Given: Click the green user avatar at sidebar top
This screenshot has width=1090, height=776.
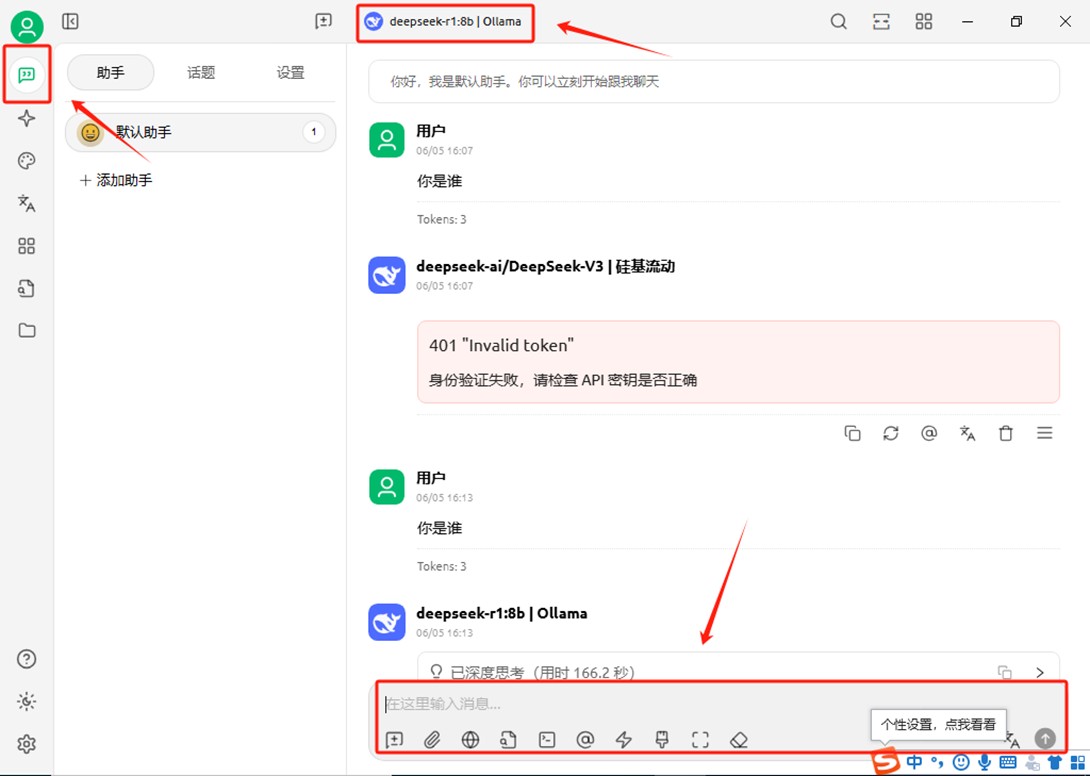Looking at the screenshot, I should 26,26.
